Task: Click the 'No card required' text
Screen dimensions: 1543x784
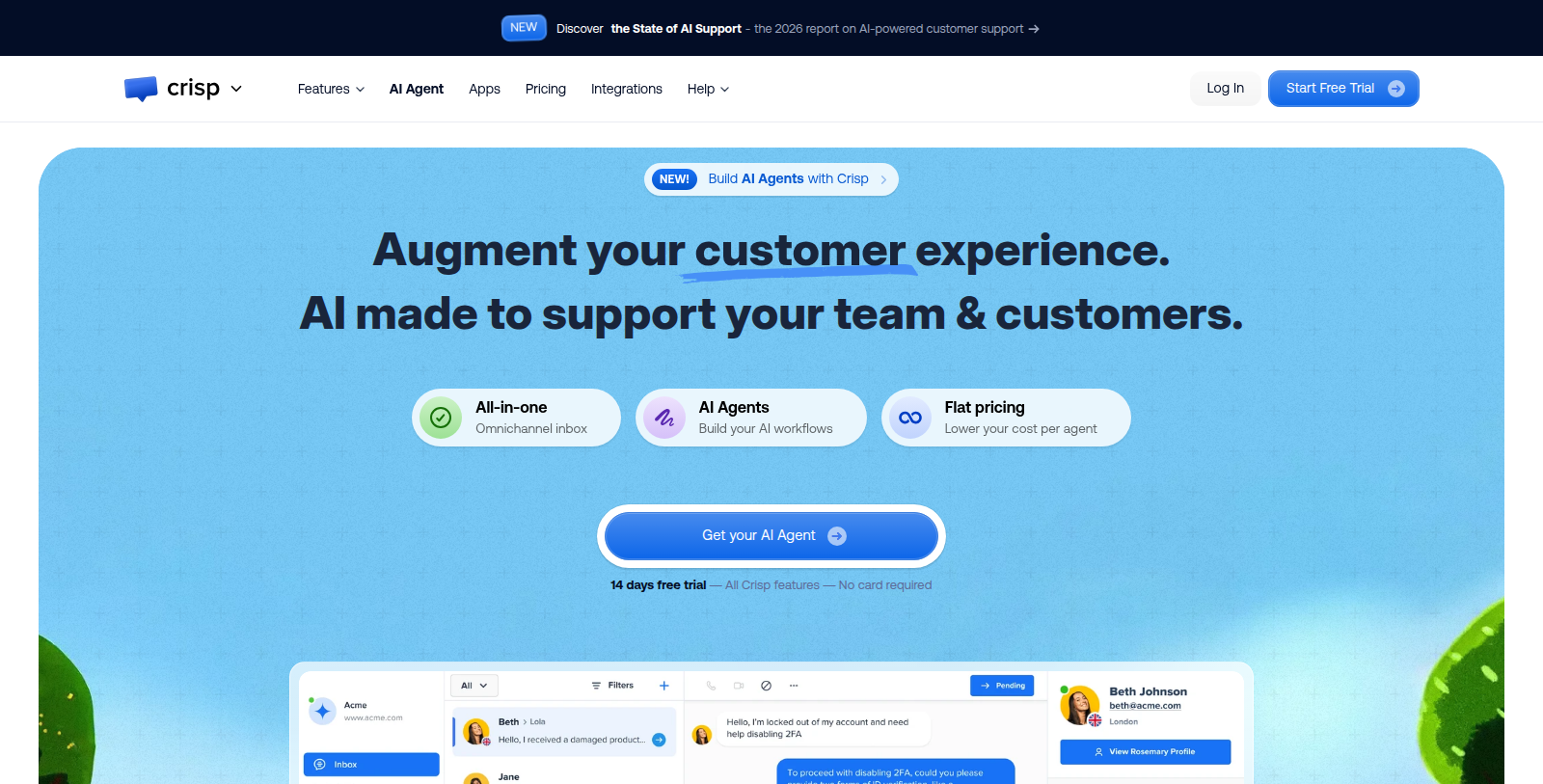Action: (x=885, y=585)
